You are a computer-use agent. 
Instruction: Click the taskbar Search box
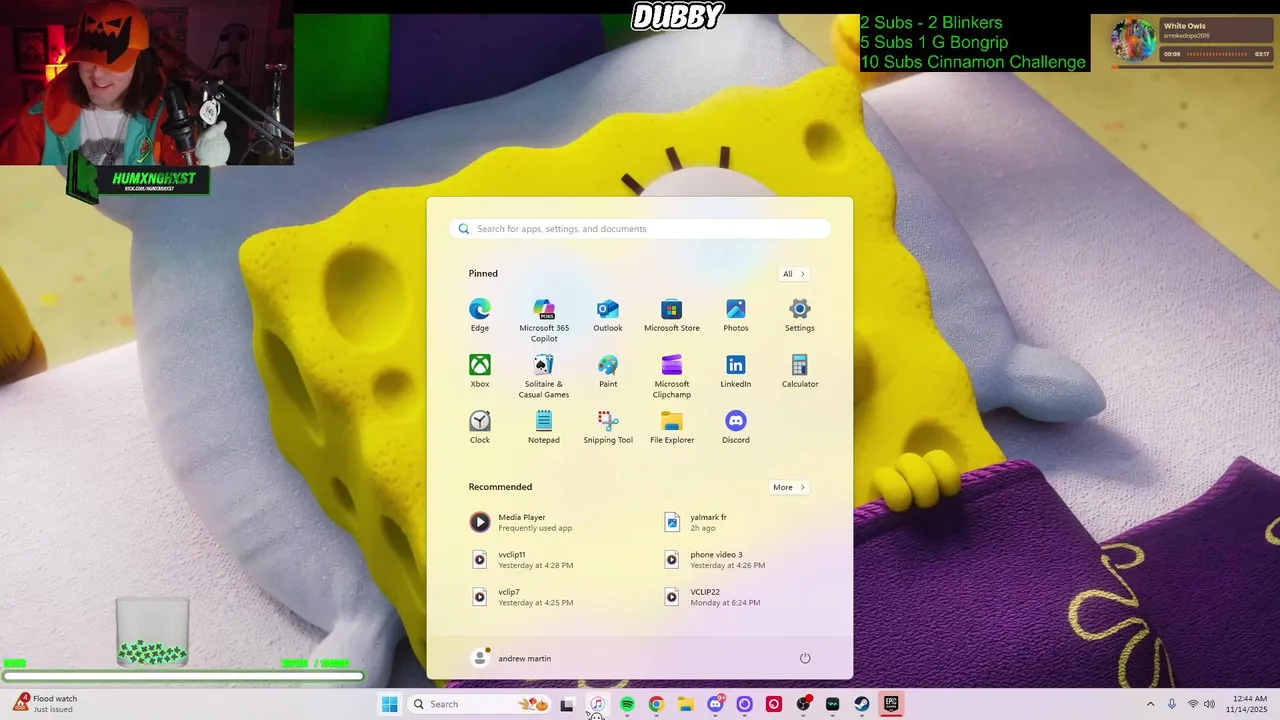480,704
